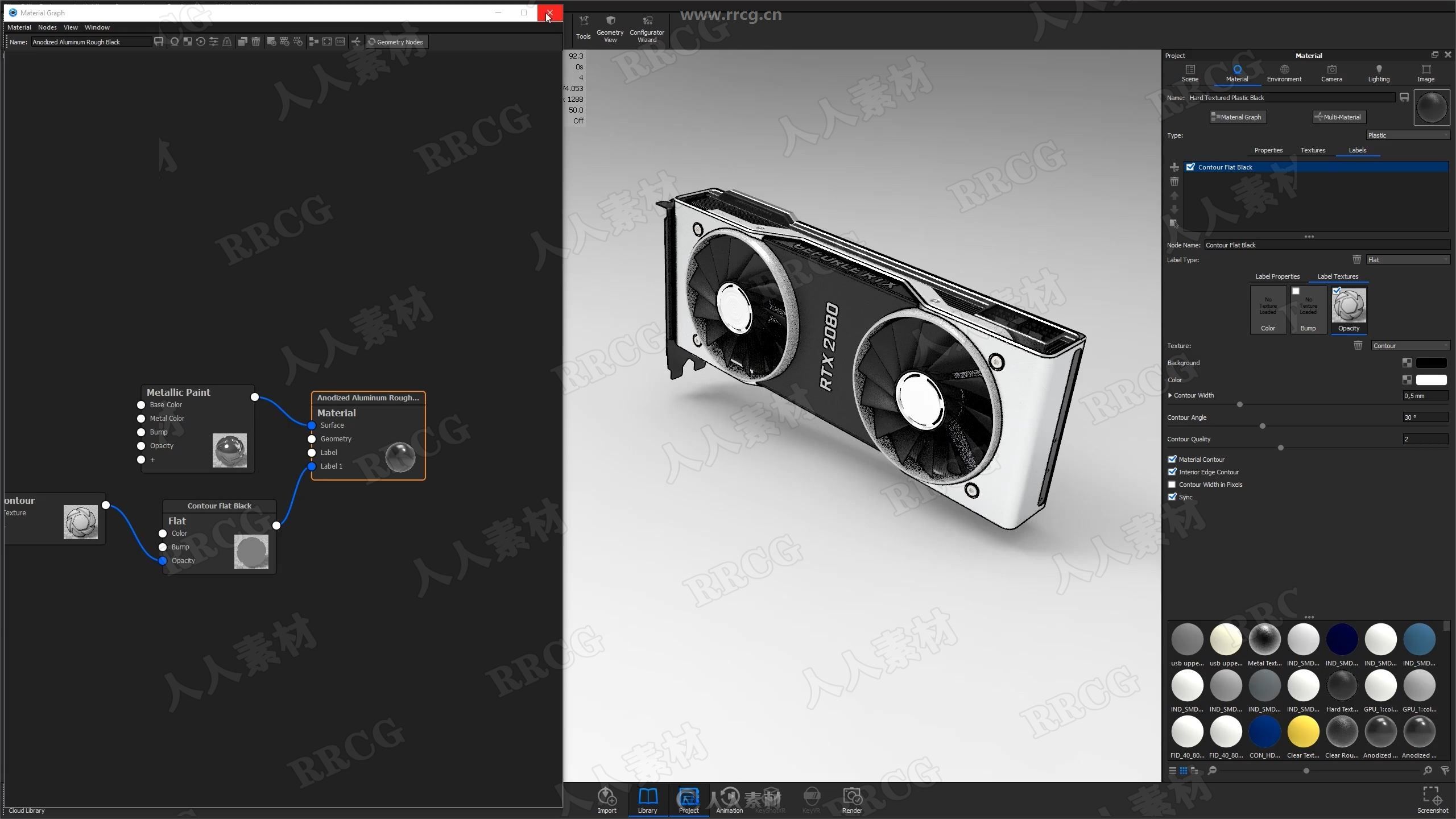Move label down with the arrow icon
1456x819 pixels.
tap(1174, 209)
